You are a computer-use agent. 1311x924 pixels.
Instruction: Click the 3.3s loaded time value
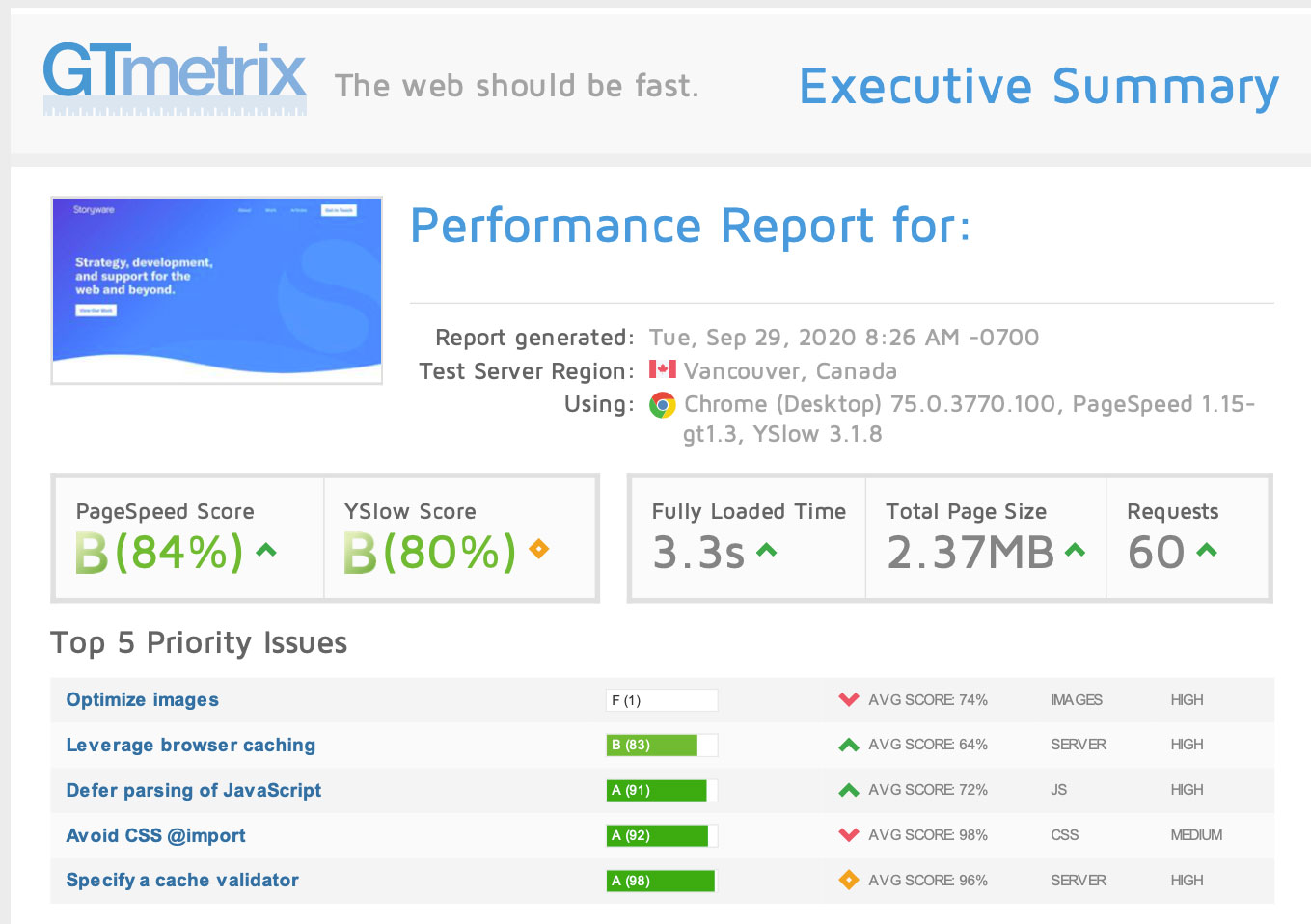tap(699, 553)
